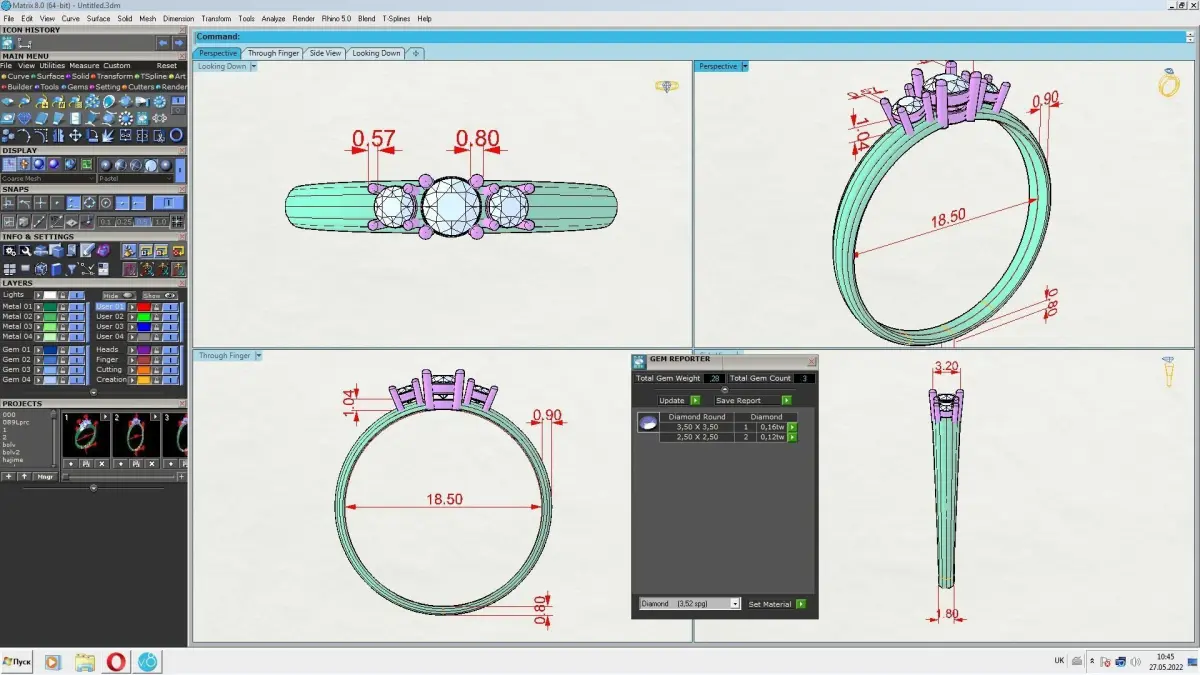Expand the Looking Down viewport dropdown arrow
The image size is (1200, 675).
point(254,66)
